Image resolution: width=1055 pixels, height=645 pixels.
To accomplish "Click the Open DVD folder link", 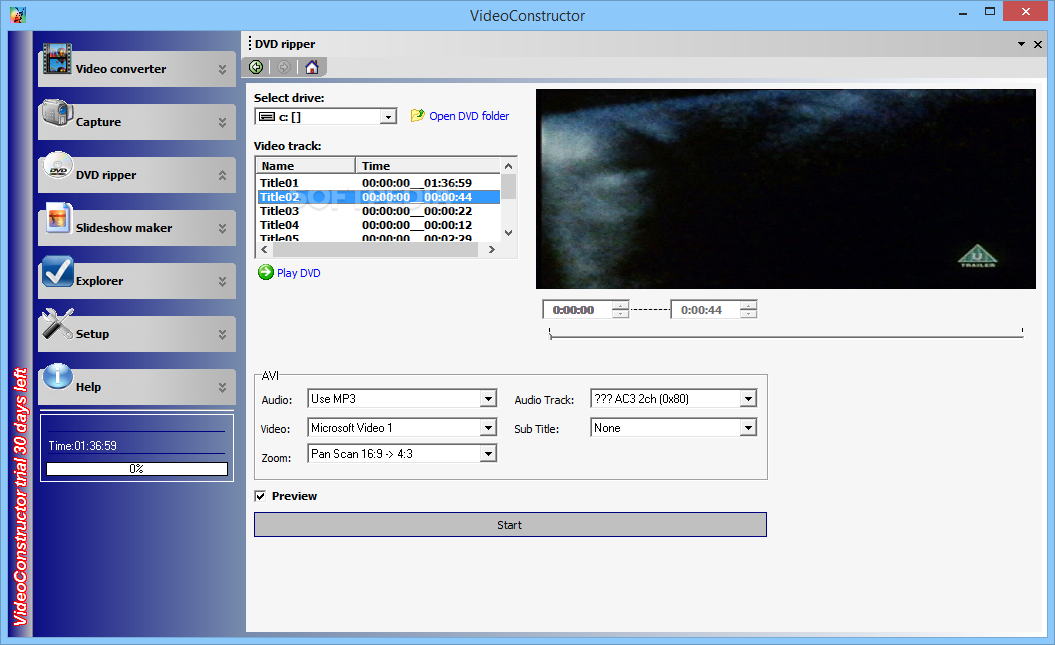I will pos(469,116).
